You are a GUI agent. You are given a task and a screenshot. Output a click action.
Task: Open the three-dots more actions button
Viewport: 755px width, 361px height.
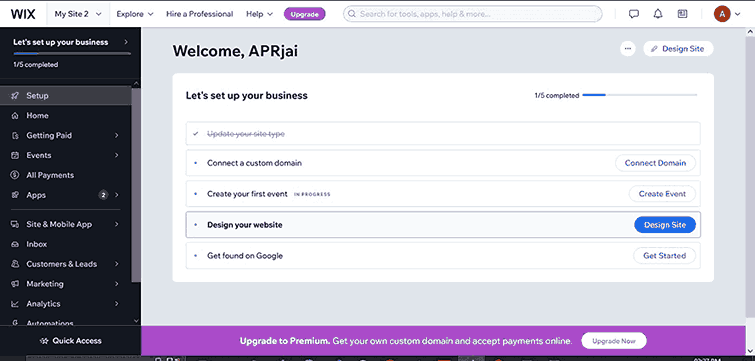coord(627,49)
